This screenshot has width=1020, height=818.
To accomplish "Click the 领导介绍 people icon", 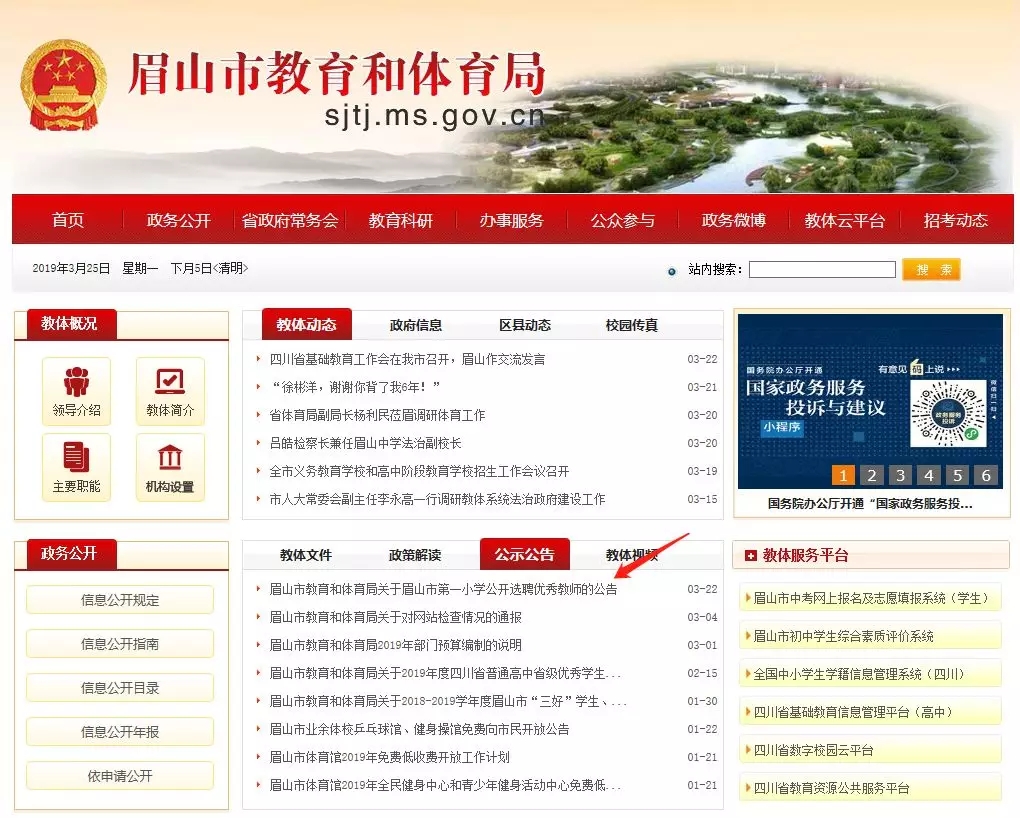I will tap(76, 382).
